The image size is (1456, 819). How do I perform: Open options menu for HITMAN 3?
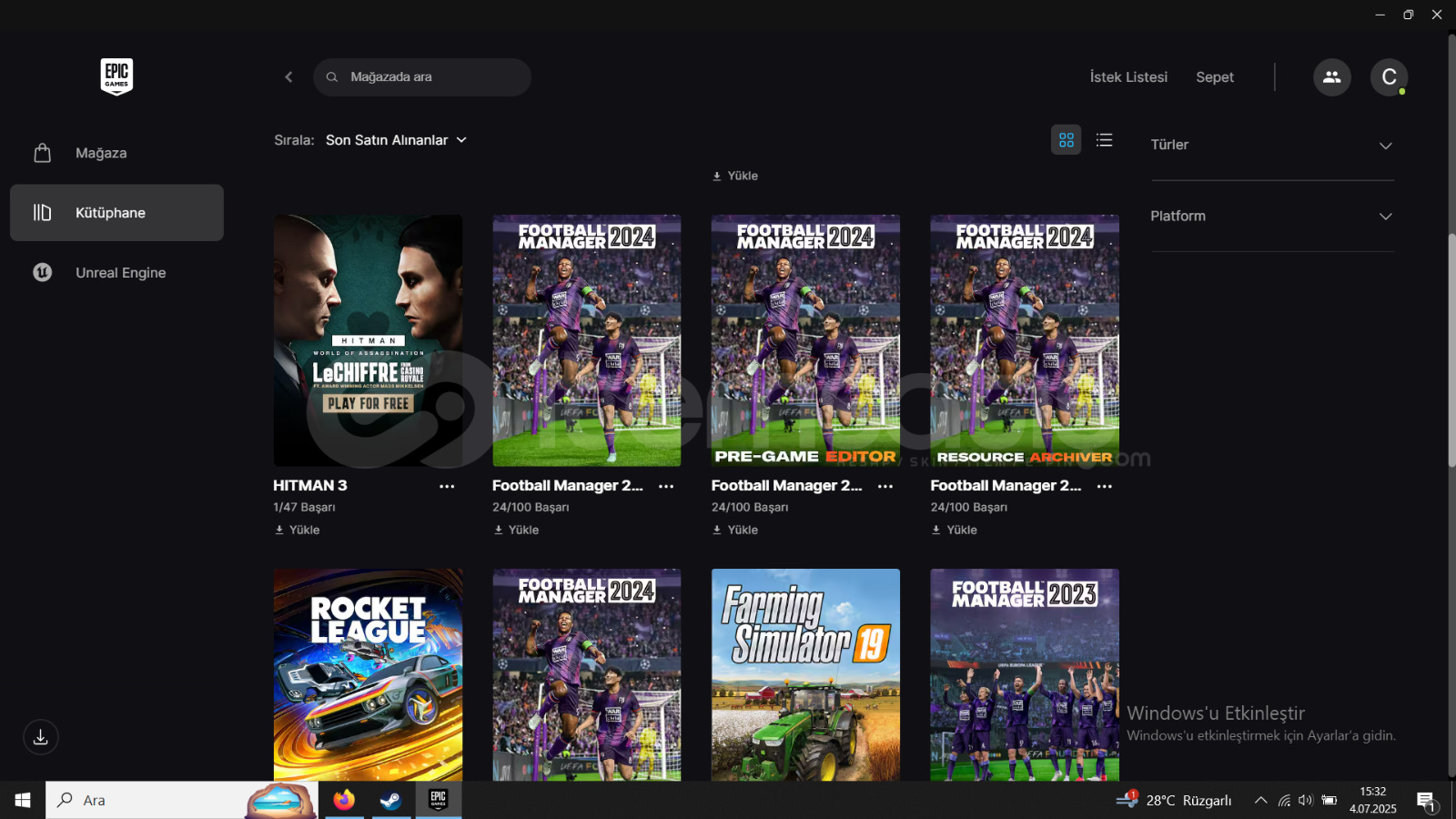(447, 486)
